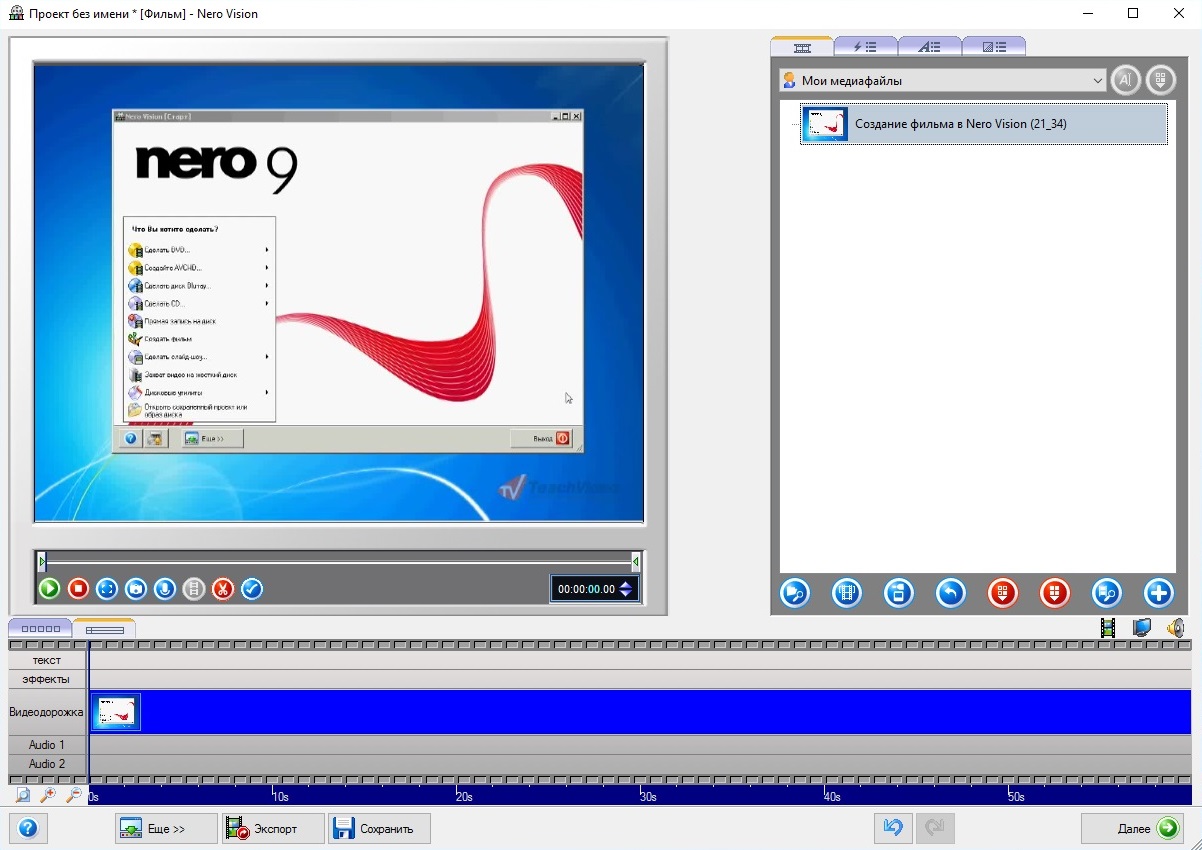The height and width of the screenshot is (850, 1202).
Task: Click the Экспорт button
Action: tap(273, 828)
